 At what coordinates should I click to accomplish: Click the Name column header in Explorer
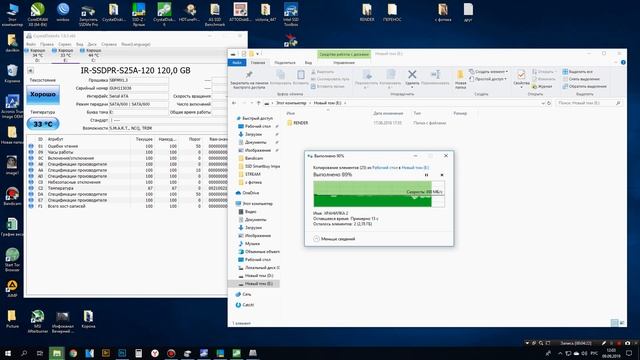(291, 113)
